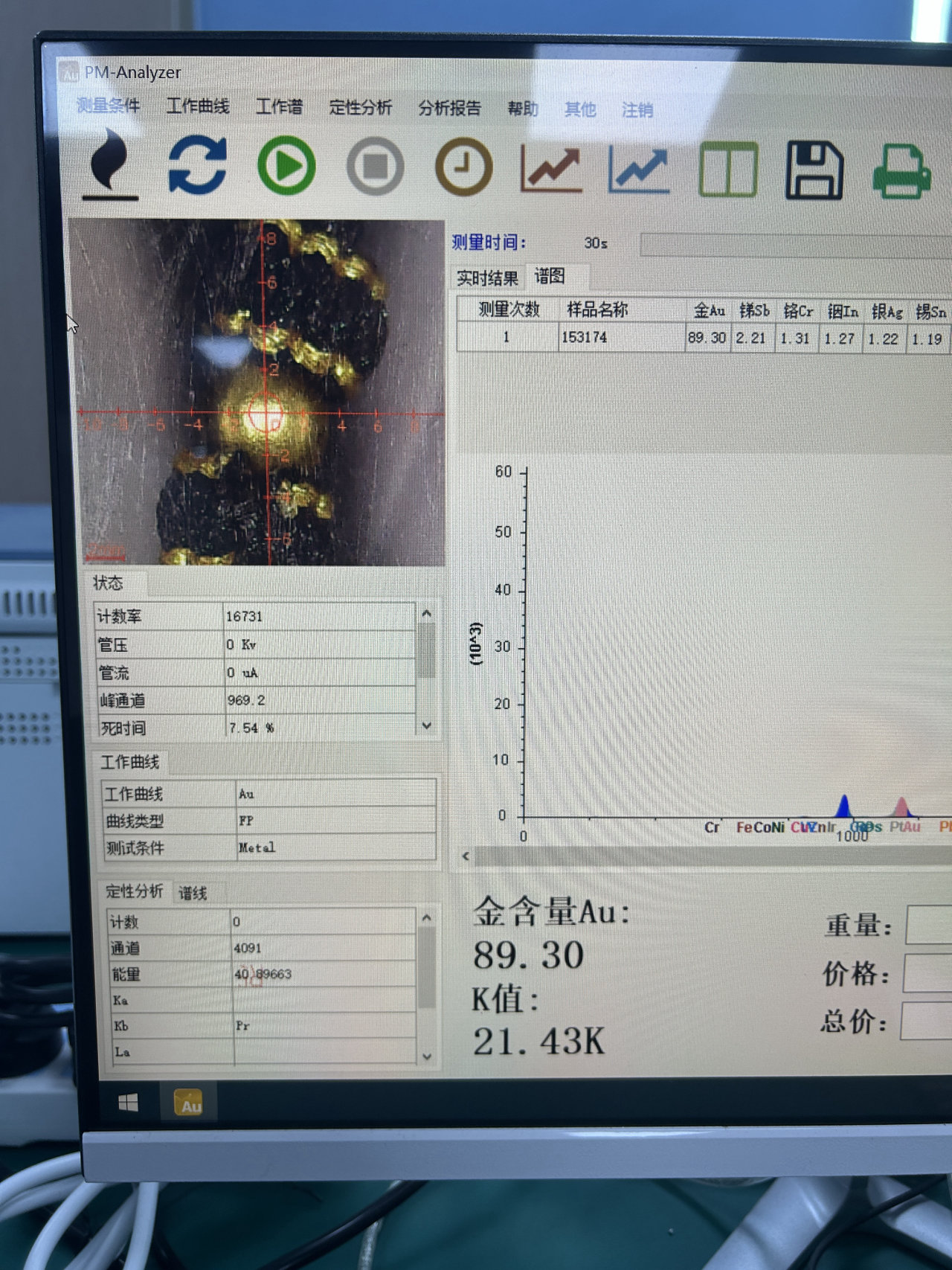The height and width of the screenshot is (1270, 952).
Task: Open the Windows Start button
Action: [x=128, y=1103]
